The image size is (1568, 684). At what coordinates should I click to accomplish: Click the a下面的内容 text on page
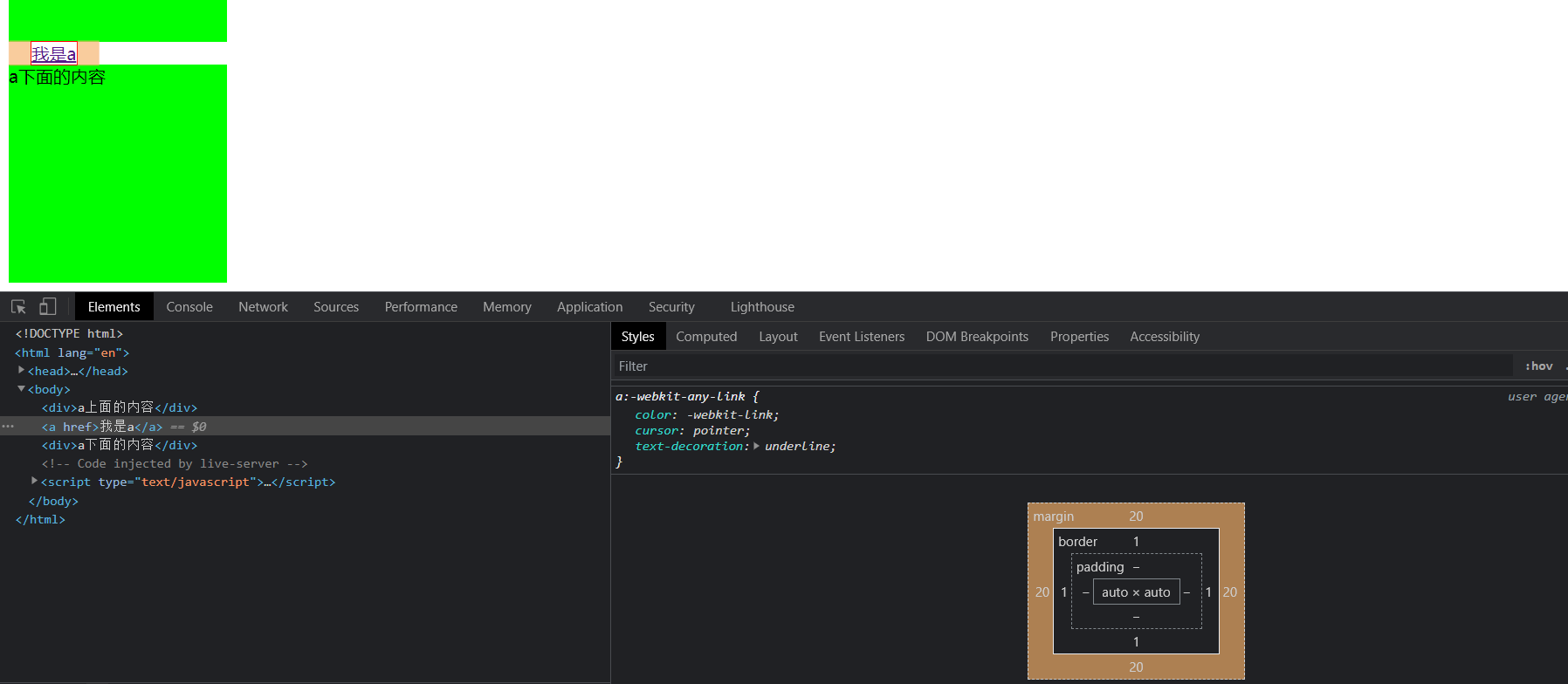[57, 78]
